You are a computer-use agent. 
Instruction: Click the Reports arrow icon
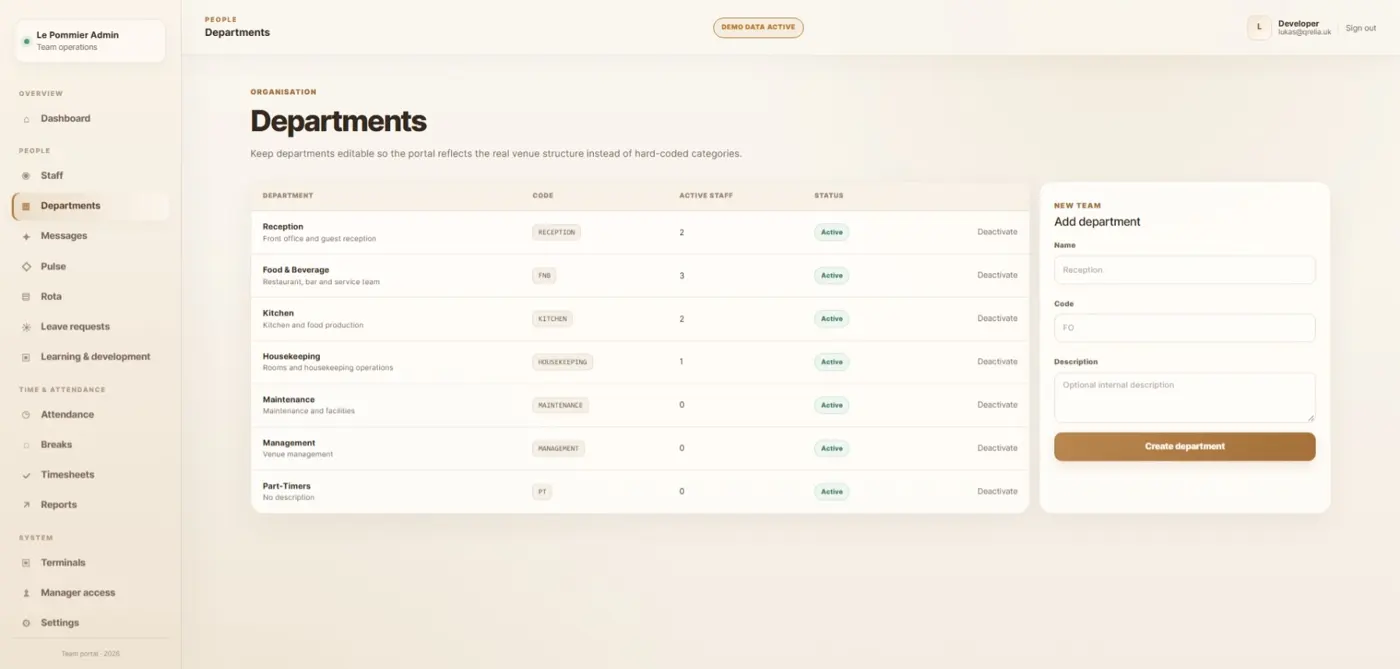tap(26, 505)
